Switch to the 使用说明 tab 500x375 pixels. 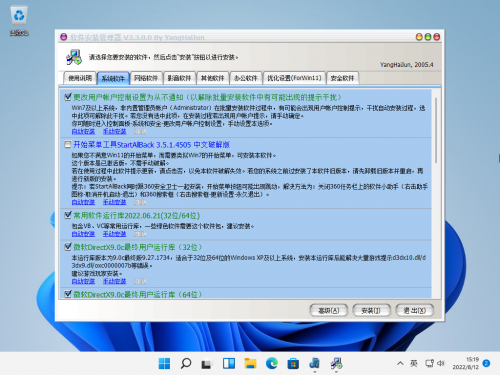click(80, 78)
